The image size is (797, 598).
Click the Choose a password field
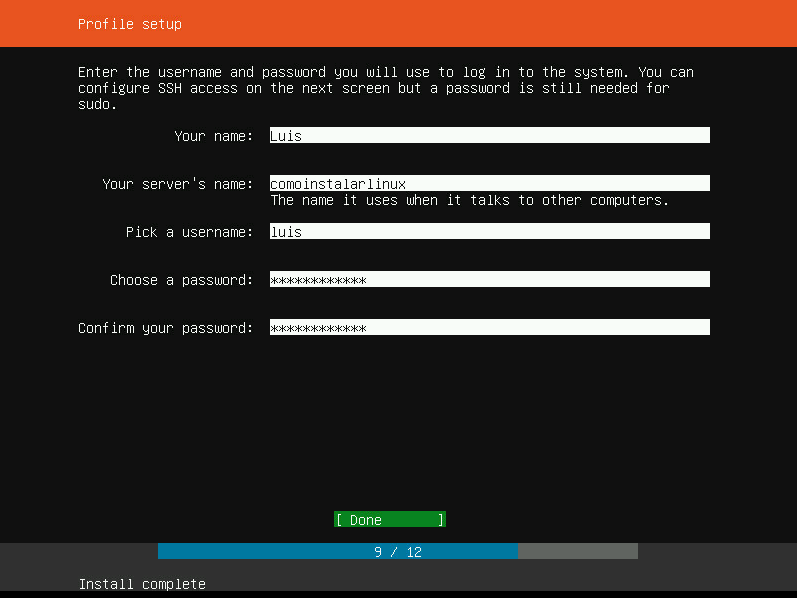point(489,280)
